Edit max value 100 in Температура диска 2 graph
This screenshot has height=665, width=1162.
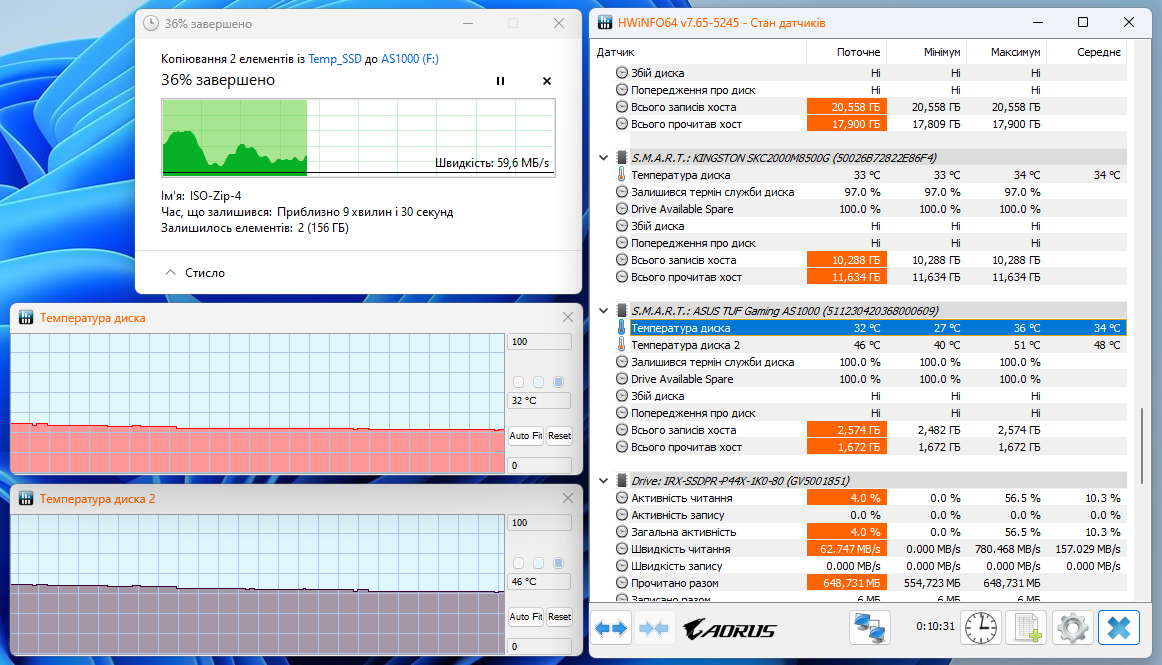click(540, 523)
